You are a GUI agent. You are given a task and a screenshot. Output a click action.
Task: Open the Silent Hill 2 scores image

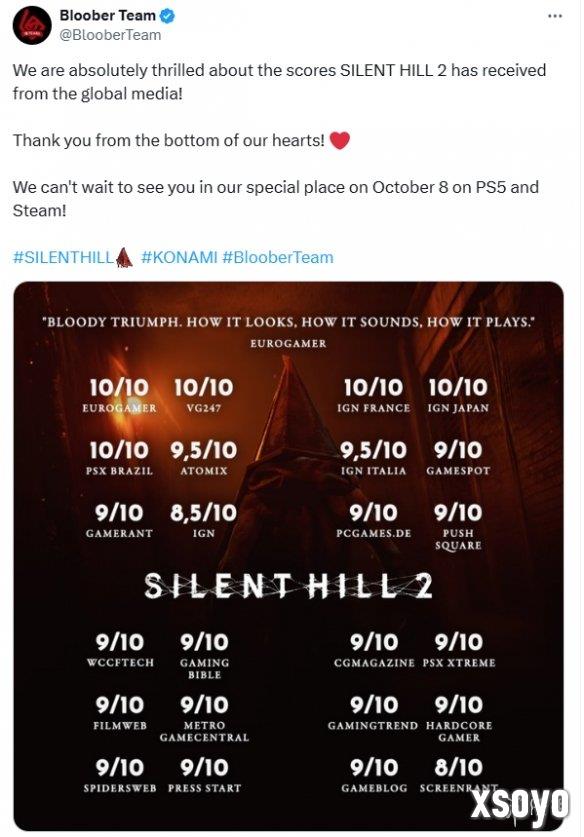(288, 556)
